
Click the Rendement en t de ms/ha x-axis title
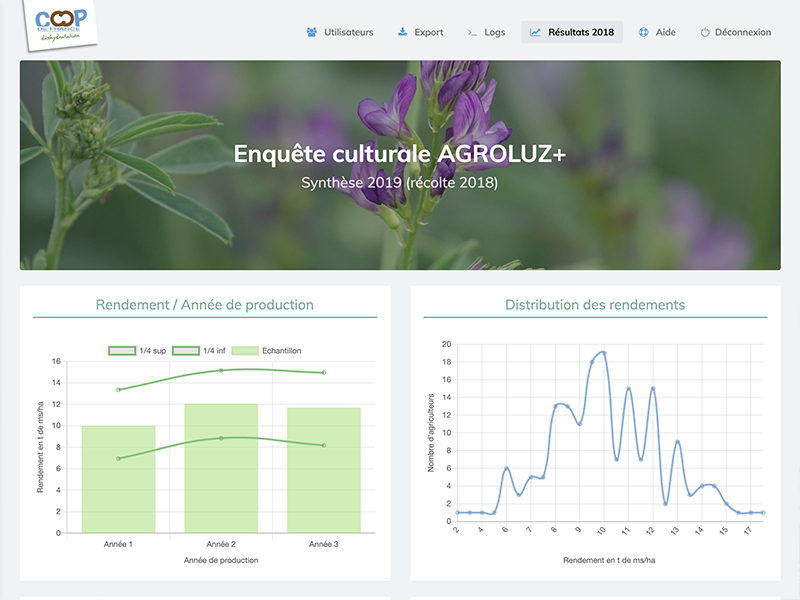tap(609, 560)
